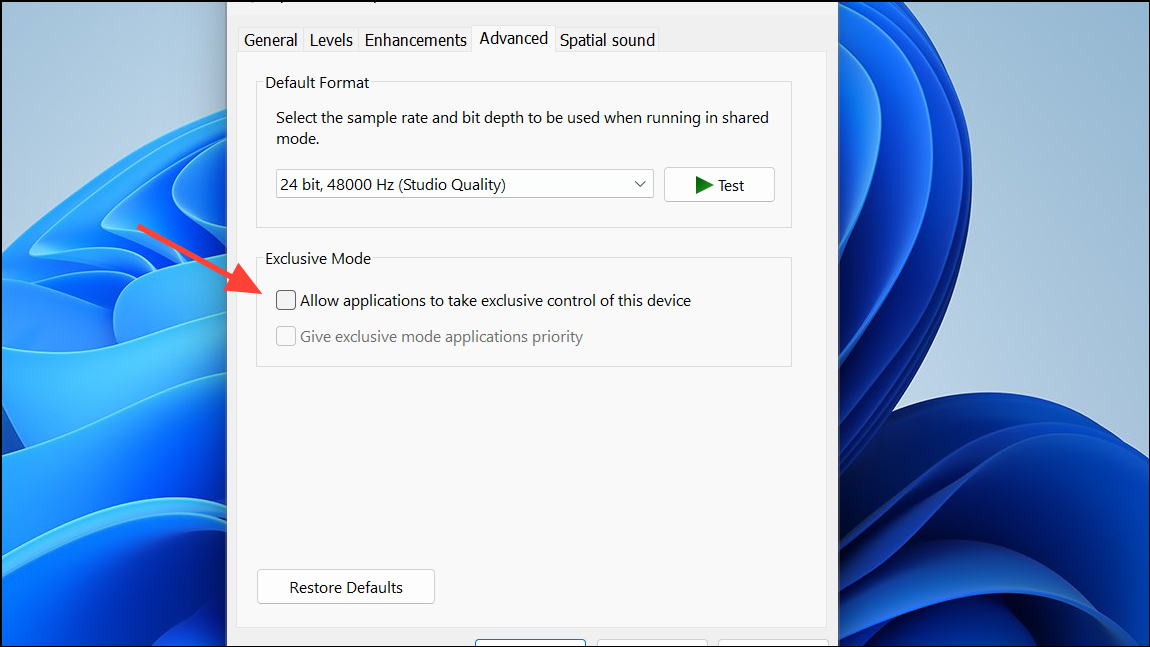Click the Default Format group heading
Image resolution: width=1150 pixels, height=647 pixels.
[317, 82]
